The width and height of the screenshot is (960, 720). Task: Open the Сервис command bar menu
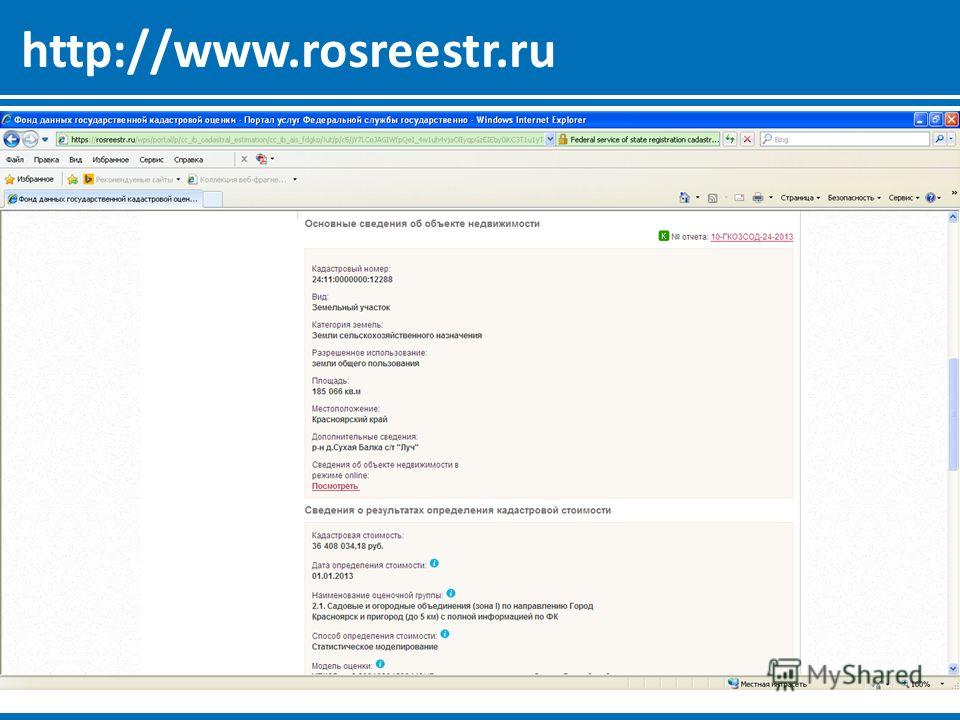[x=904, y=198]
